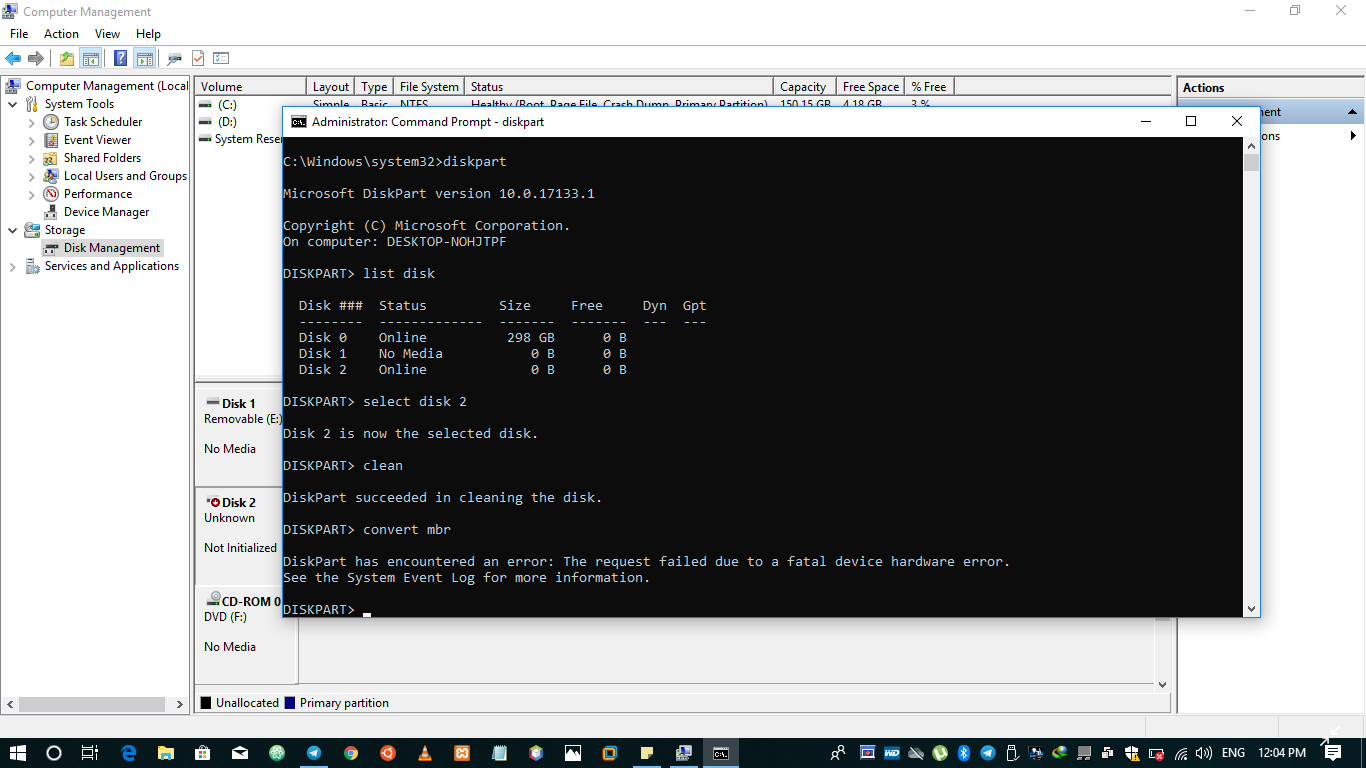Open VLC media player from the taskbar
Viewport: 1366px width, 768px height.
pos(425,753)
